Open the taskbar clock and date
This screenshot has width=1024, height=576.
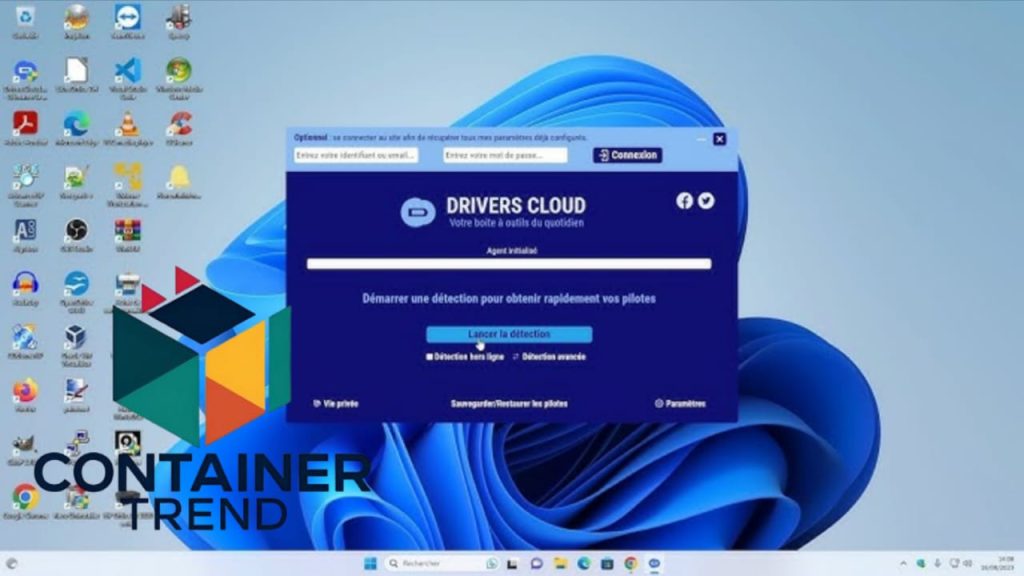click(997, 564)
